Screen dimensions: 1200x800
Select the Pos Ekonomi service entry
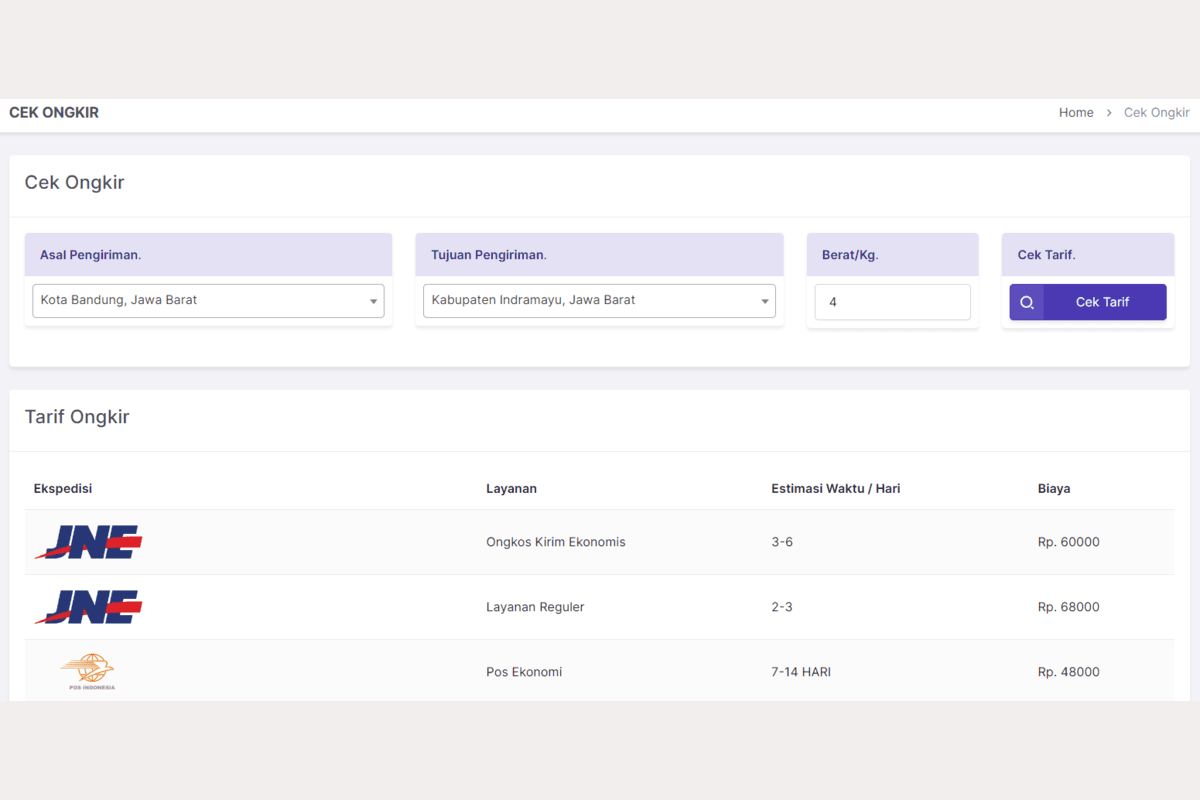click(x=524, y=672)
